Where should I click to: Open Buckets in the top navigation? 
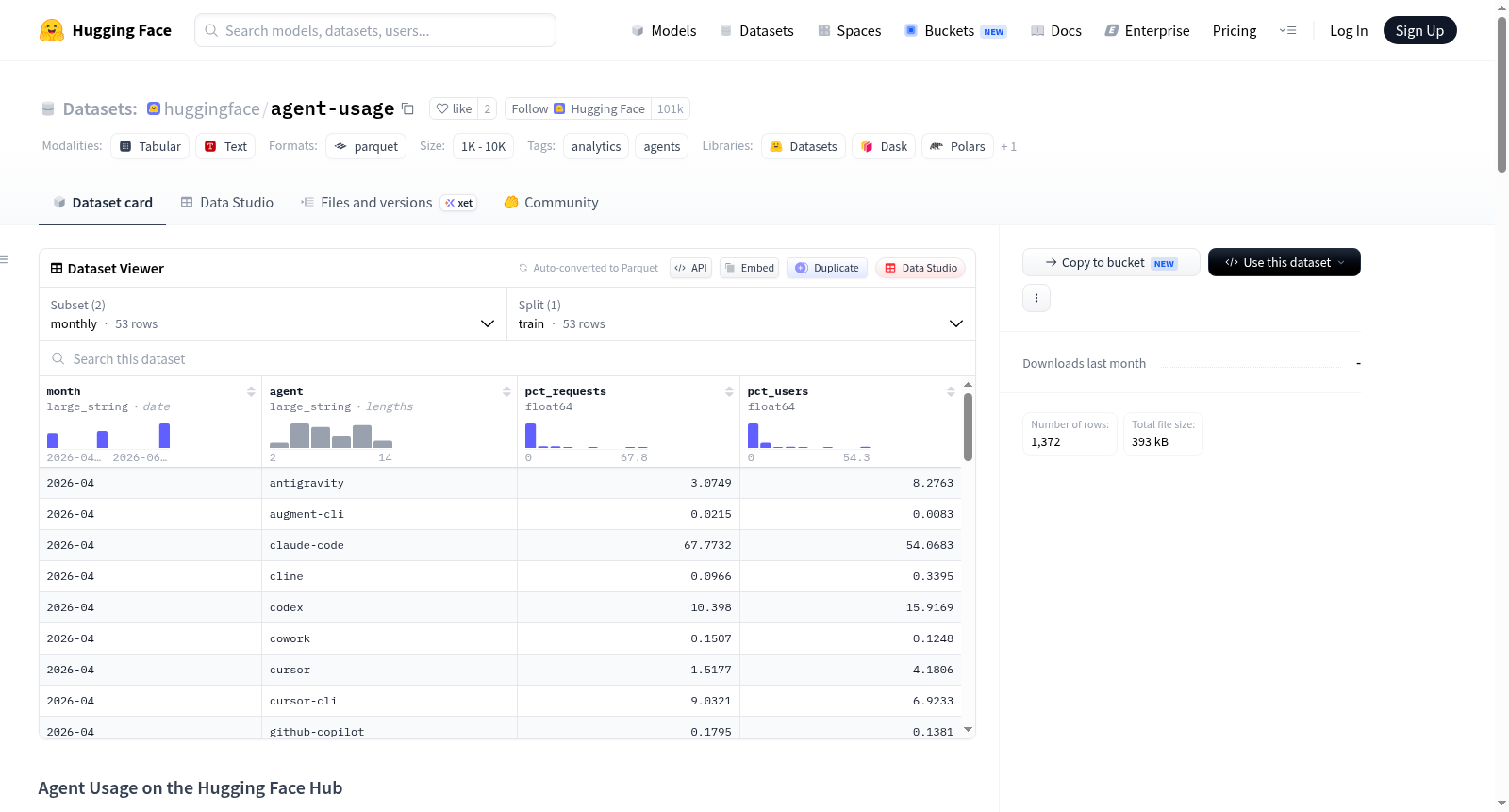click(955, 30)
